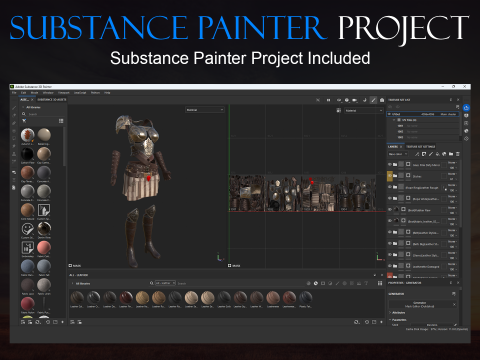This screenshot has width=480, height=360.
Task: Select the black sphere material thumbnail
Action: tap(27, 154)
